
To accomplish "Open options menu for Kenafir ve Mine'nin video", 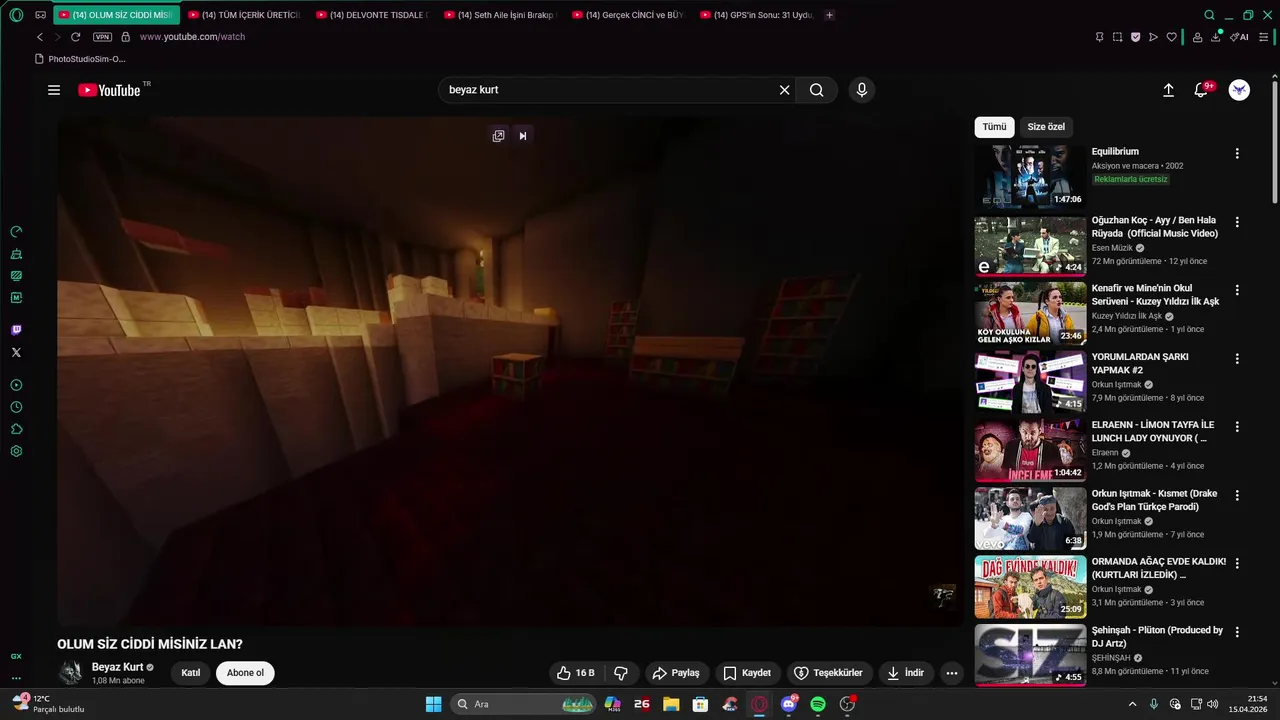I will 1237,290.
